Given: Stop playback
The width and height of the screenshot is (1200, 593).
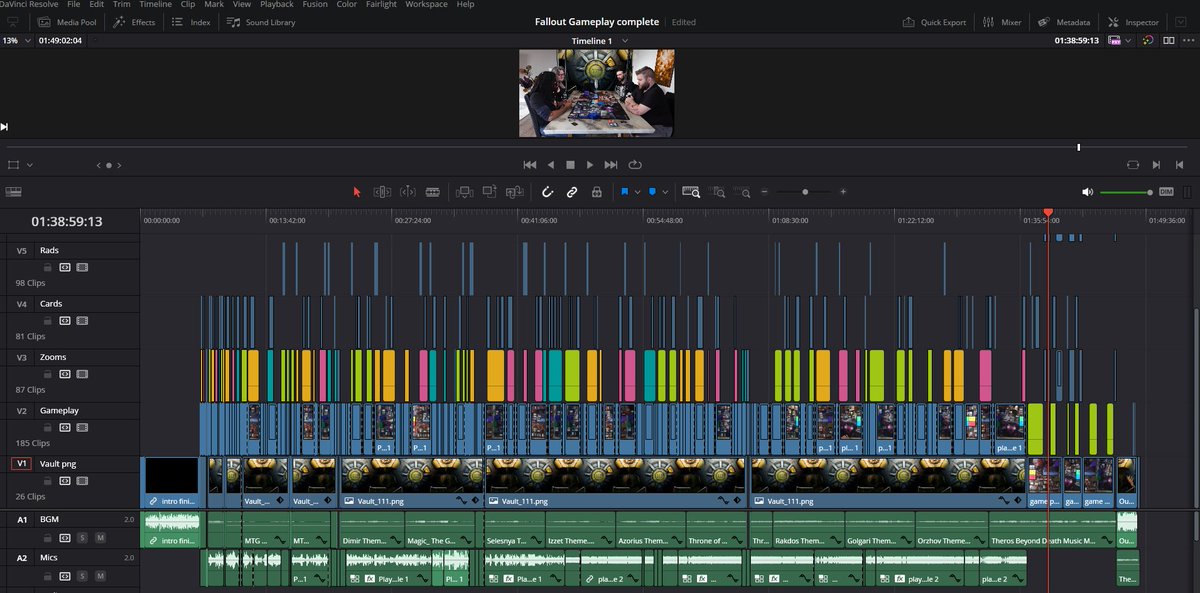Looking at the screenshot, I should (x=571, y=165).
